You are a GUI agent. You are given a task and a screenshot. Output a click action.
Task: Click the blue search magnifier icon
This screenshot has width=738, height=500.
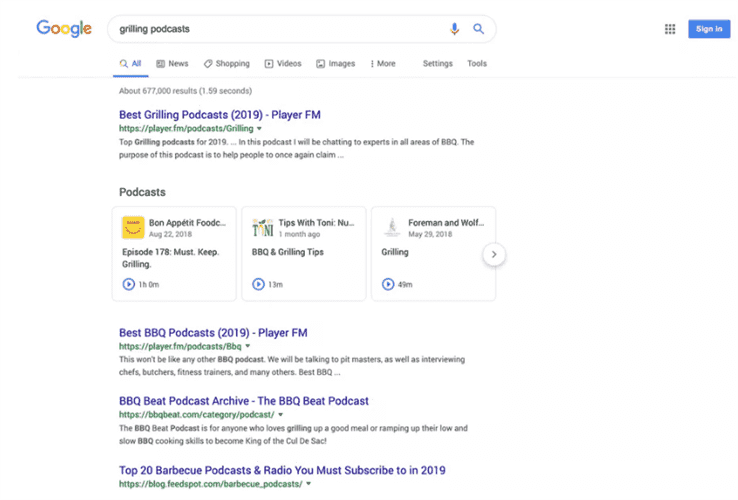click(x=478, y=29)
